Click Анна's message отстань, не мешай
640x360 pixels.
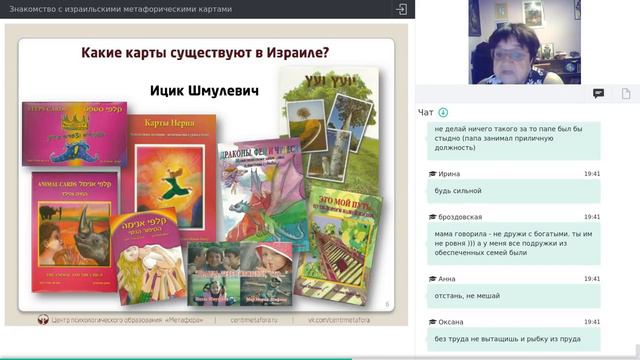[514, 296]
